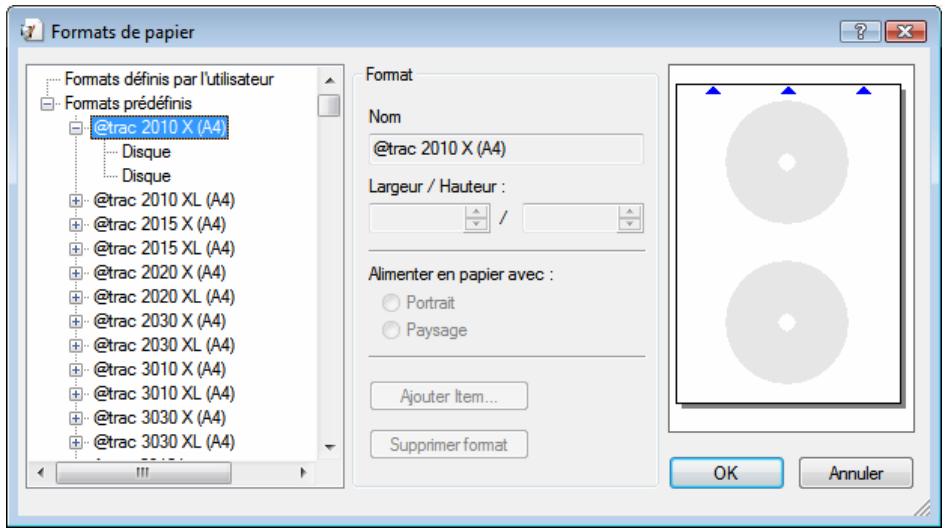Decrease the Largeur value with down arrow

476,225
